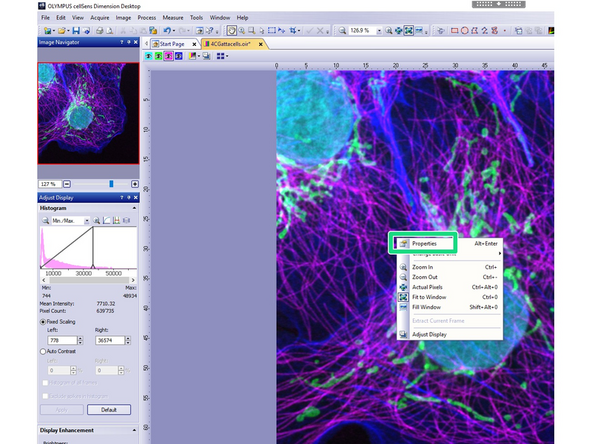Open the New document dropdown arrow
The image size is (592, 444).
54,31
